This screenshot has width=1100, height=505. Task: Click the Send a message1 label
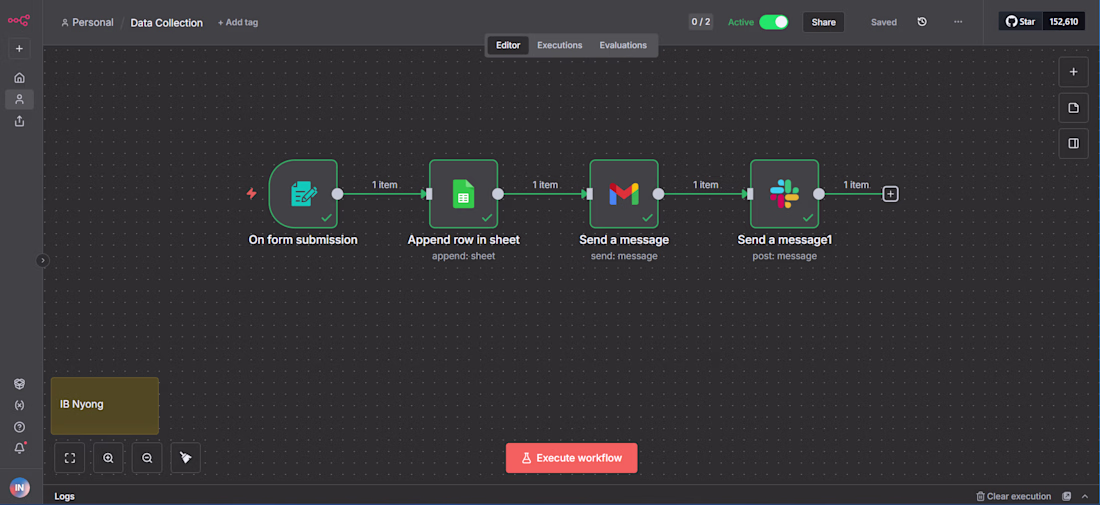pos(784,240)
